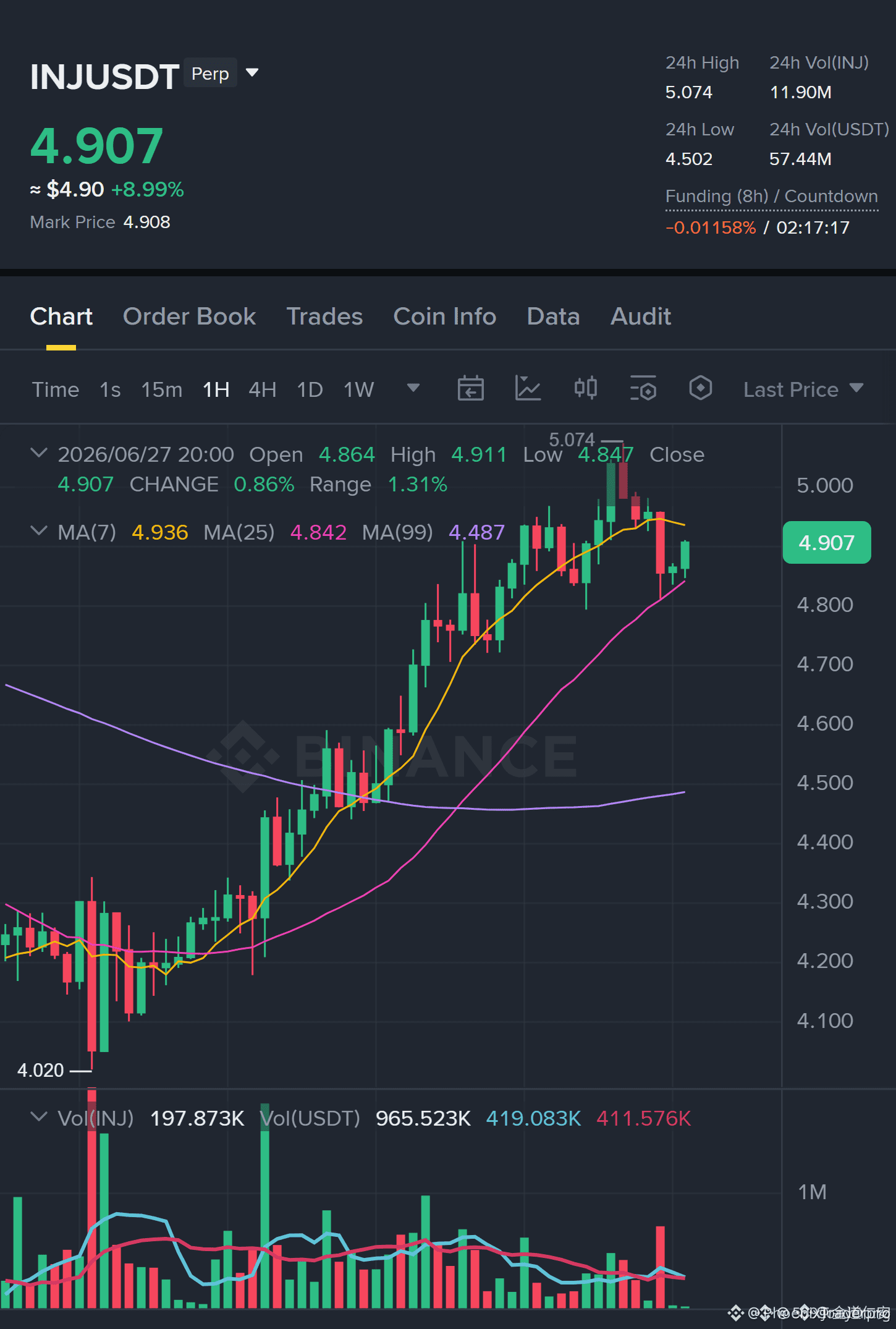
Task: Click the 4.020 low price marker
Action: [41, 1070]
